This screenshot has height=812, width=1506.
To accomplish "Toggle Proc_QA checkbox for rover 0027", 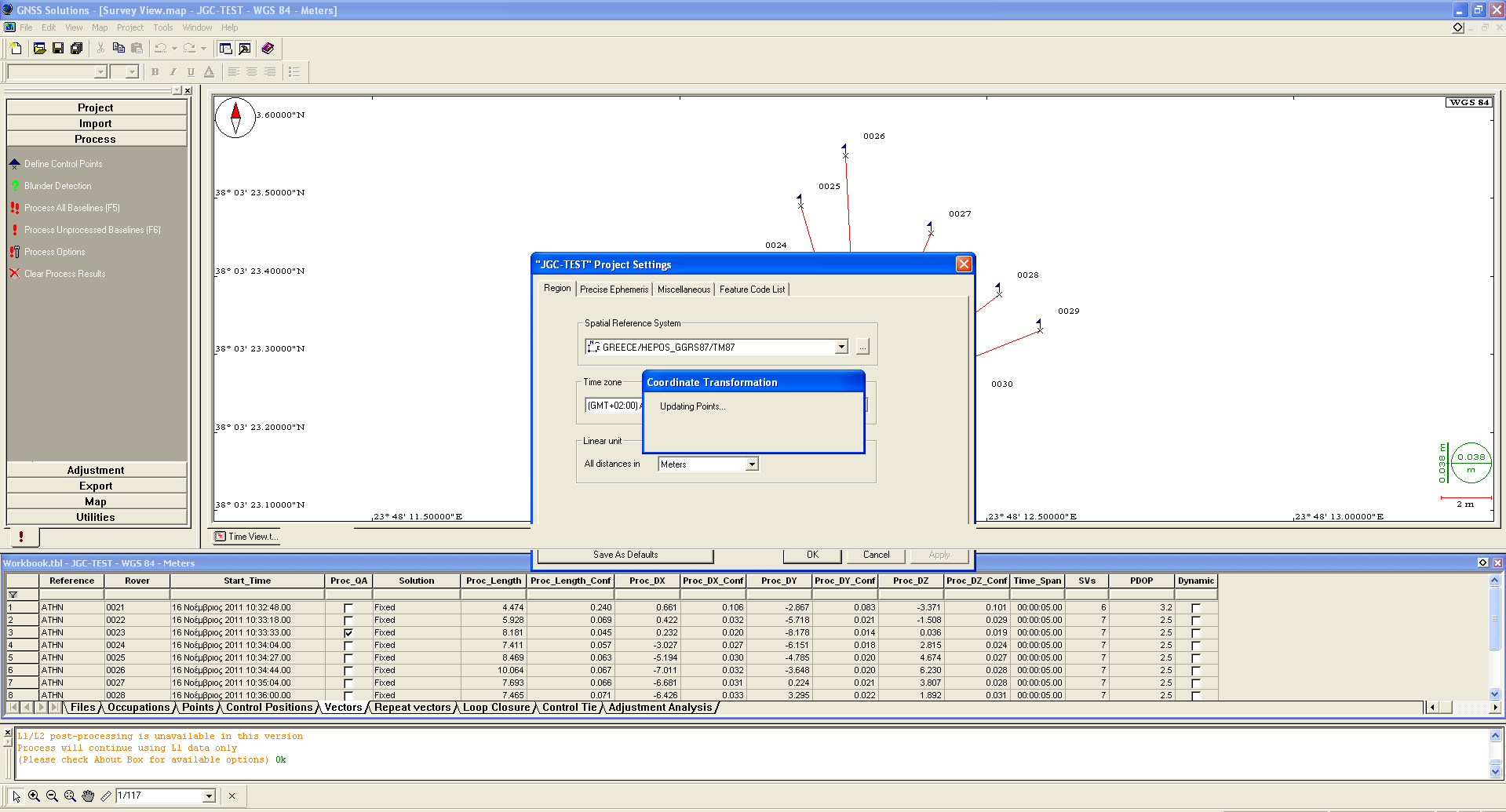I will 348,683.
